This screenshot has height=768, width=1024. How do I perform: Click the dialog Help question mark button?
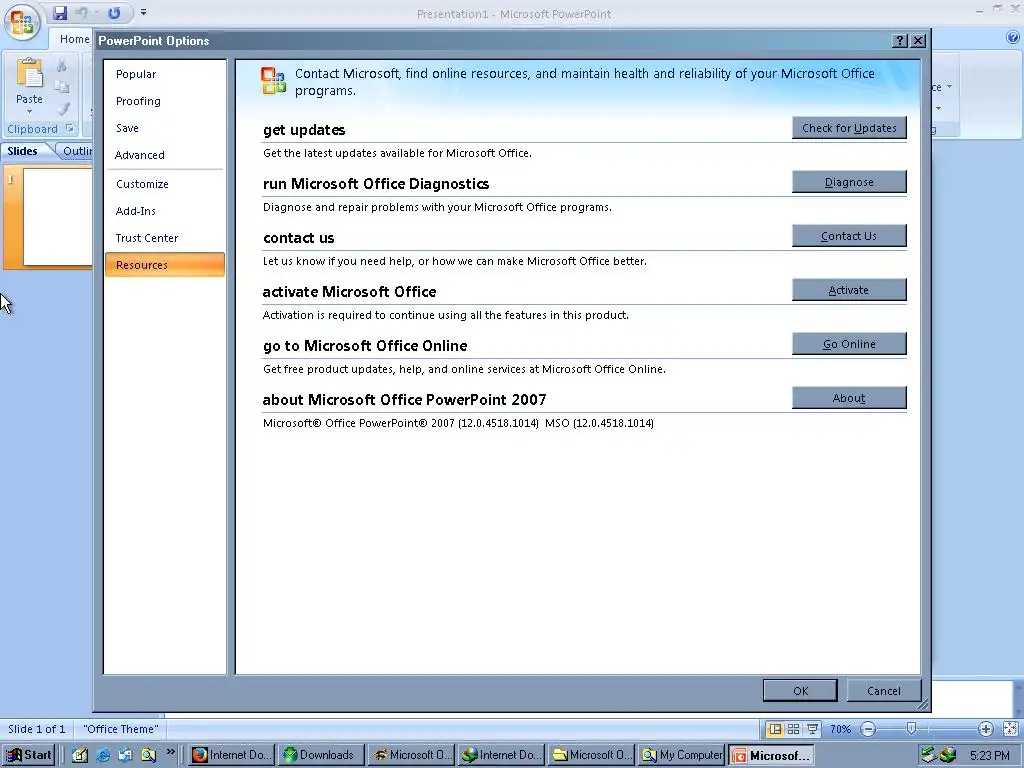point(900,40)
